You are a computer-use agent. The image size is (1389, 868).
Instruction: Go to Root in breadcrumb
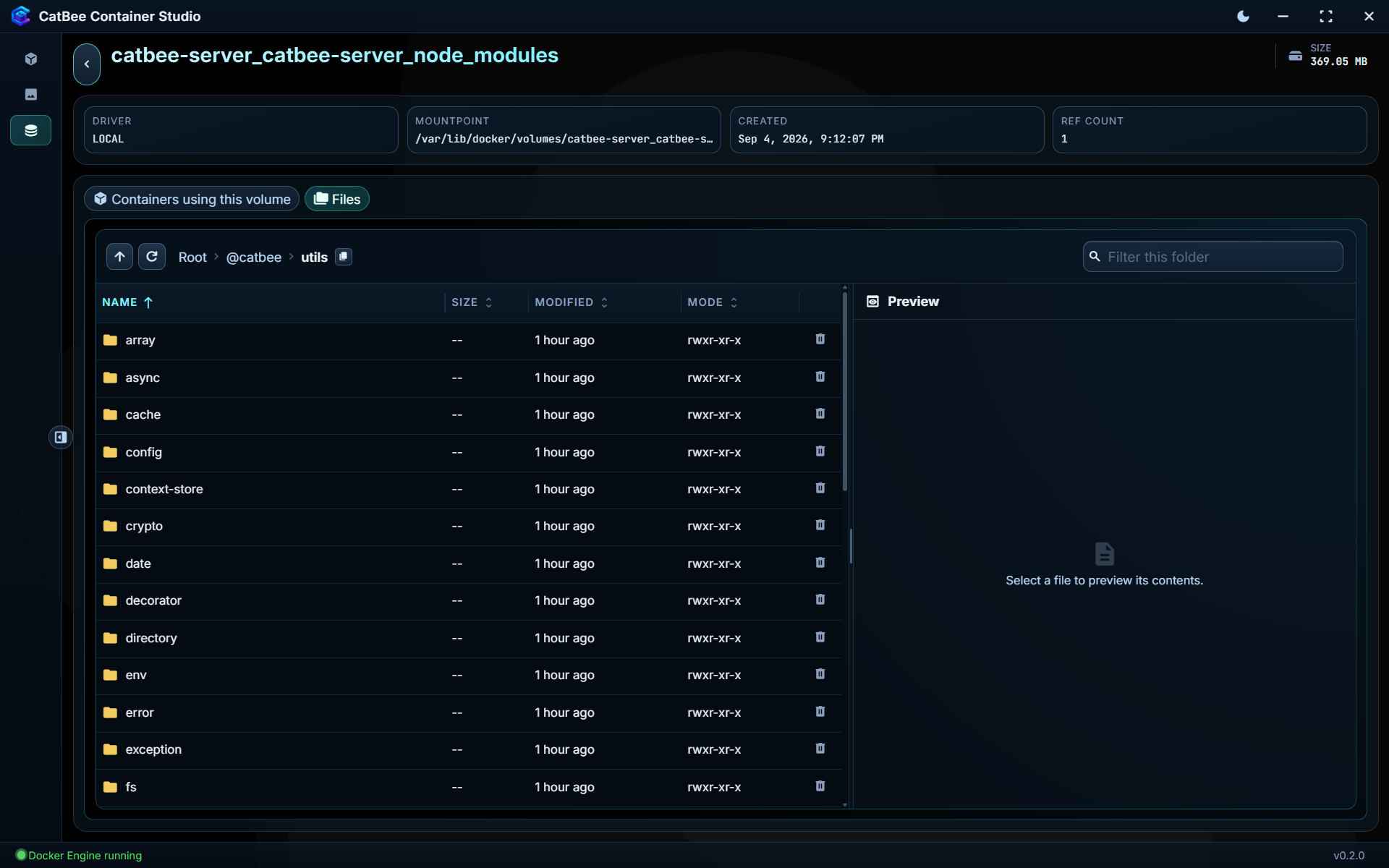click(192, 258)
